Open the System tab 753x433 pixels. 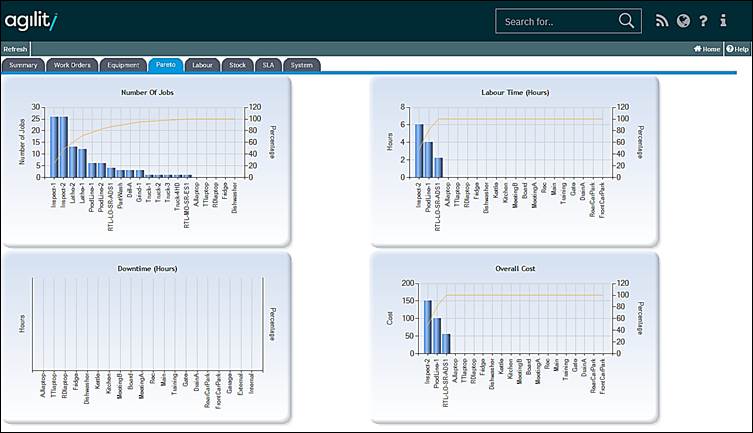[301, 65]
